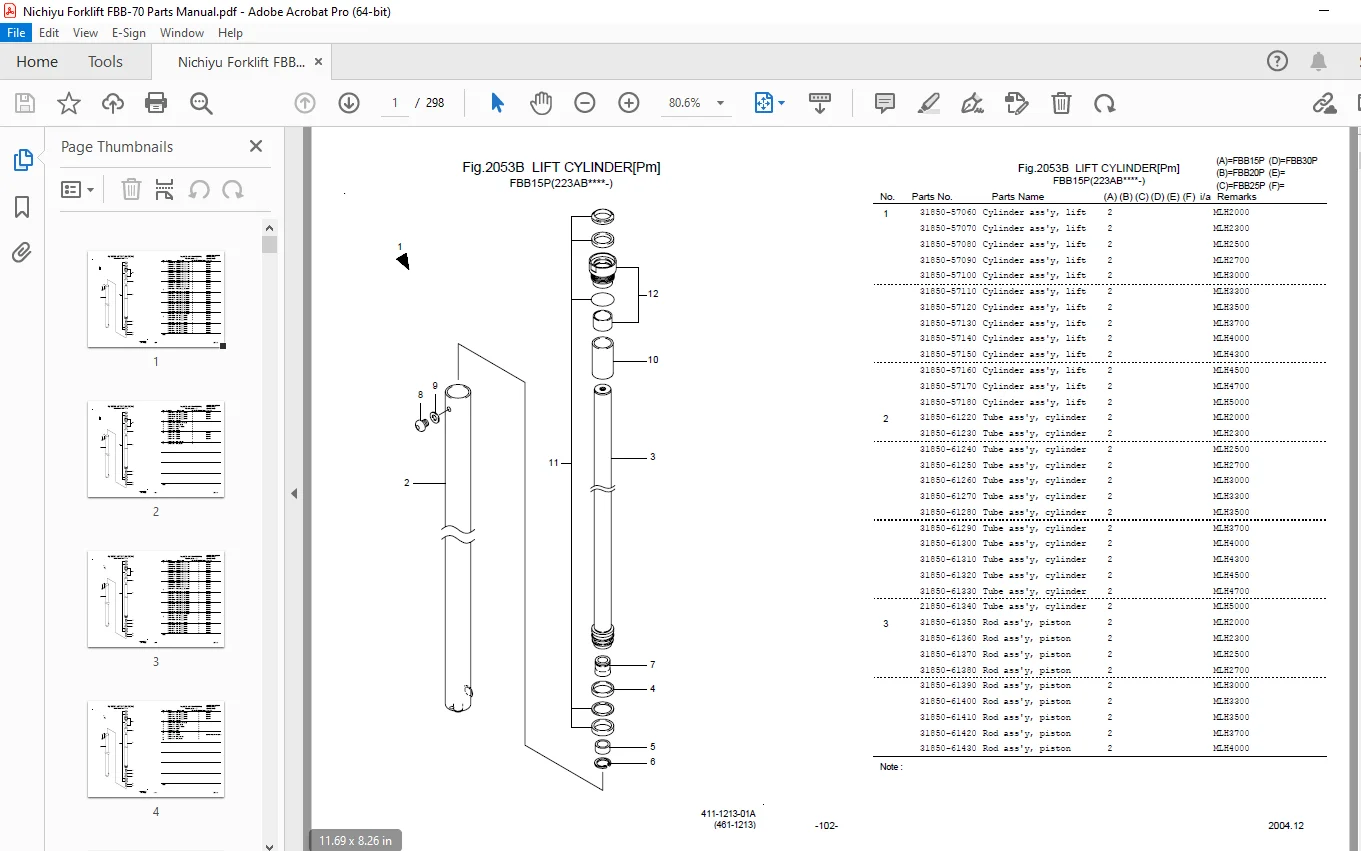1361x851 pixels.
Task: Rotate the page clockwise from main toolbar
Action: coord(1105,103)
